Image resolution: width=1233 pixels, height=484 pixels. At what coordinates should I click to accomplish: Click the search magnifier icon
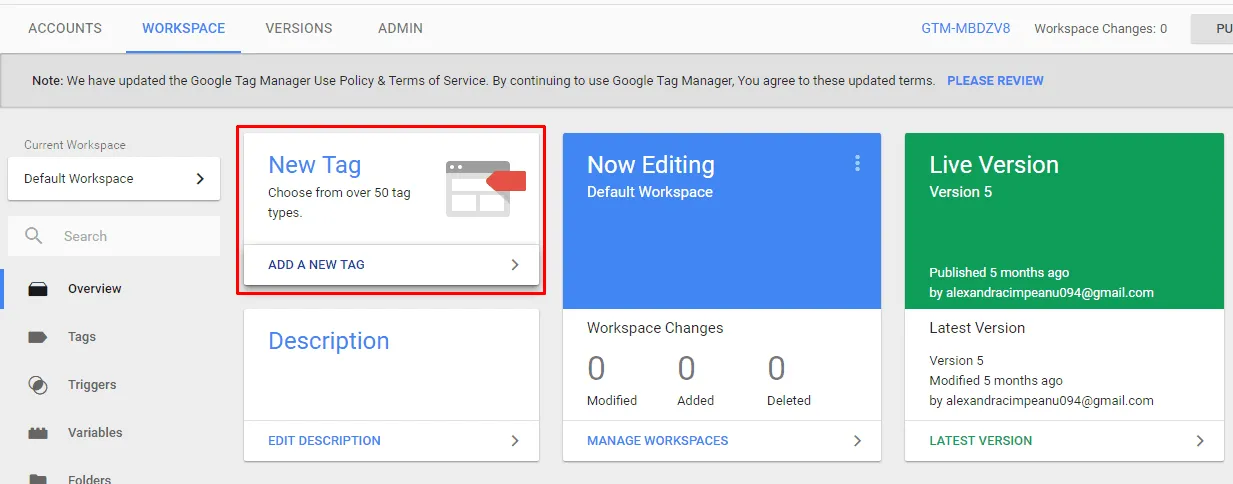tap(34, 236)
